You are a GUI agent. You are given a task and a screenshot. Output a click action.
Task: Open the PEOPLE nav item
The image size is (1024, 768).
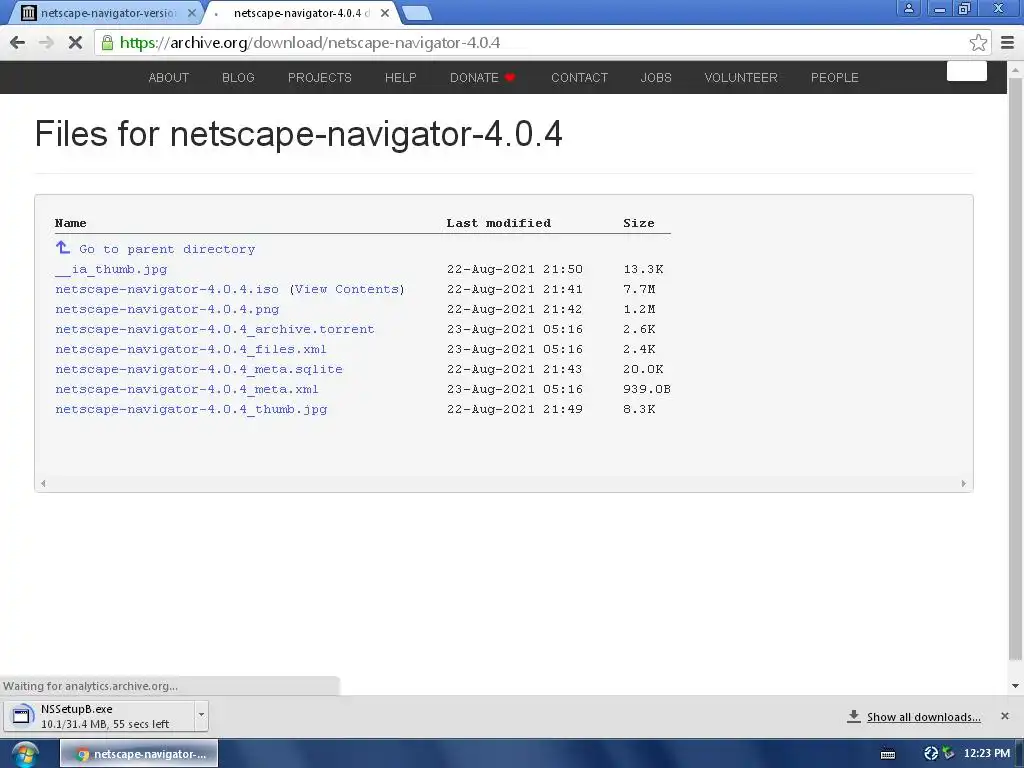click(x=835, y=78)
